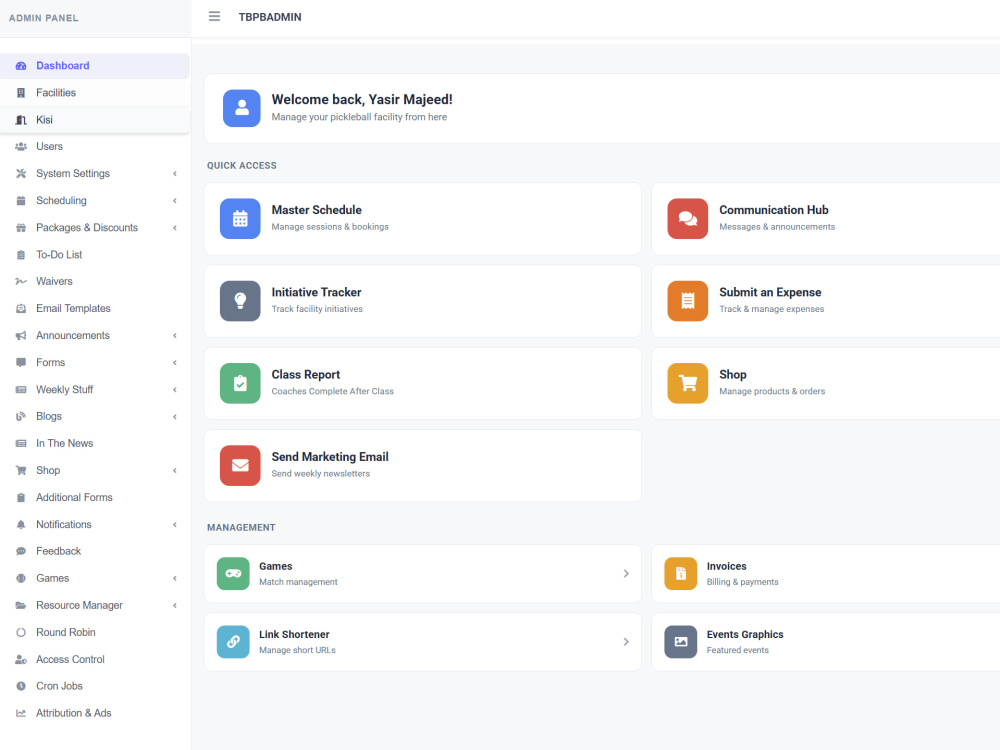Expand the Notifications submenu arrow
Viewport: 1000px width, 750px height.
pyautogui.click(x=175, y=524)
